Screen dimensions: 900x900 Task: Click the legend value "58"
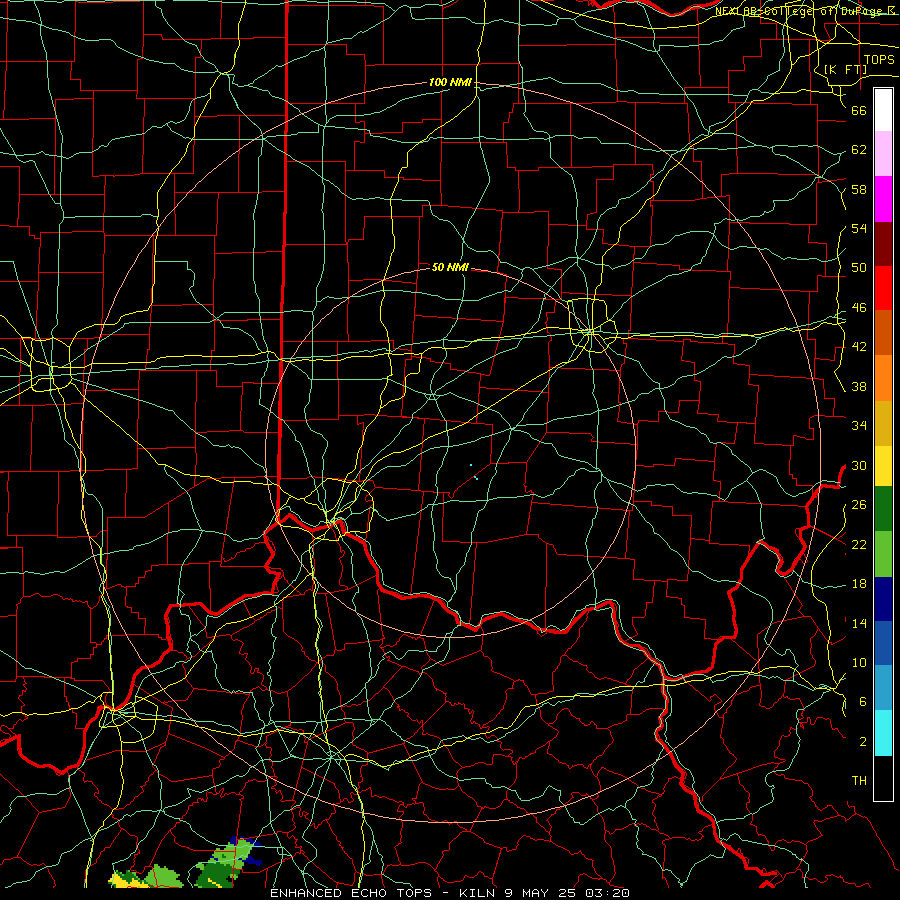(859, 189)
